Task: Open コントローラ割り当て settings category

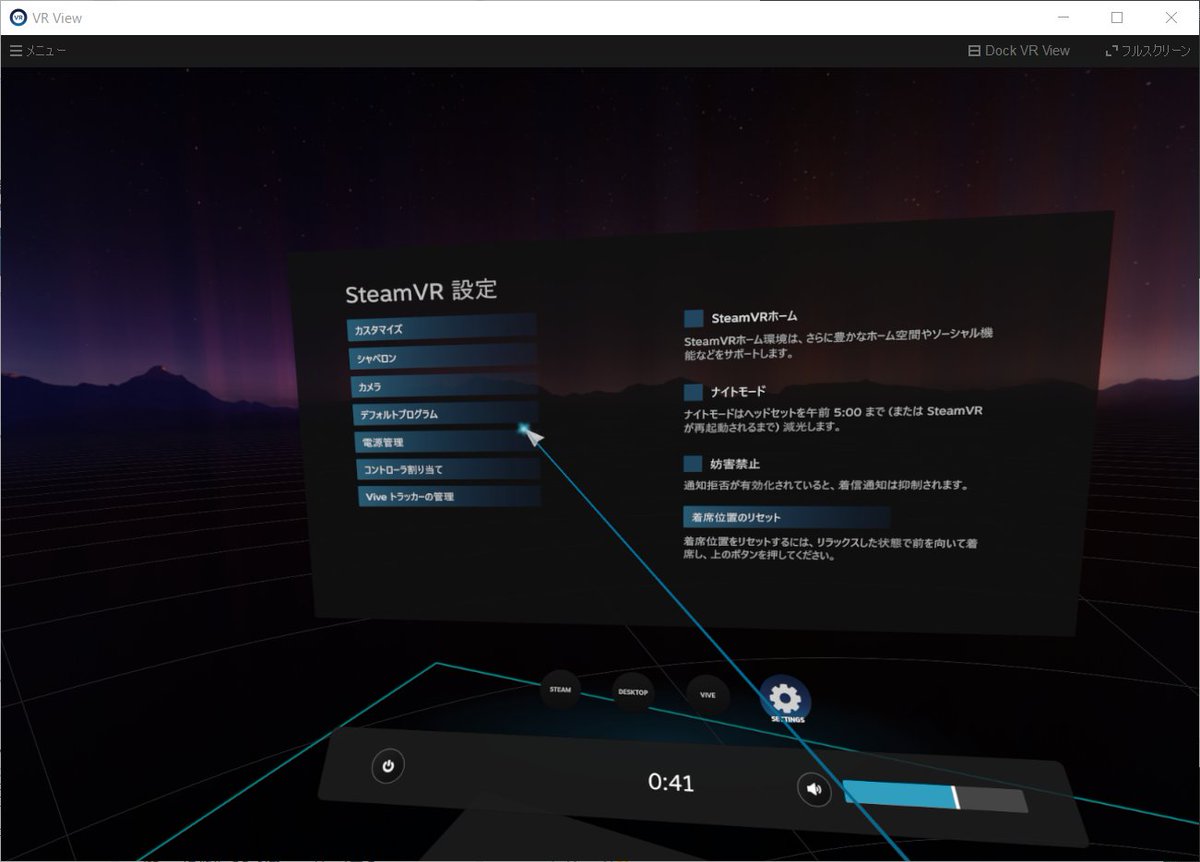Action: (448, 468)
